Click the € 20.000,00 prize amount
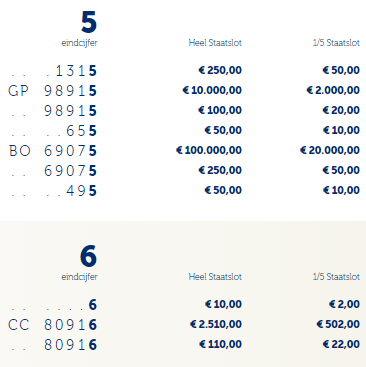This screenshot has width=366, height=367. [x=330, y=150]
